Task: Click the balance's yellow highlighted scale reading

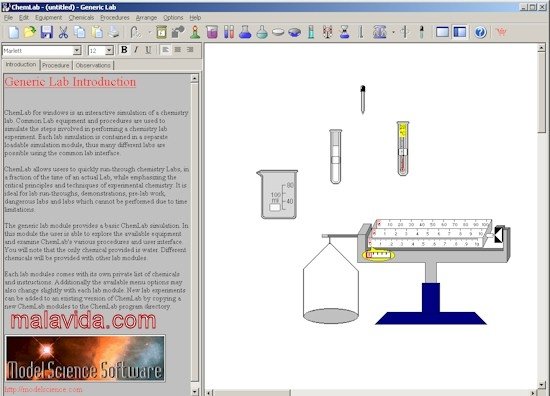Action: (378, 255)
